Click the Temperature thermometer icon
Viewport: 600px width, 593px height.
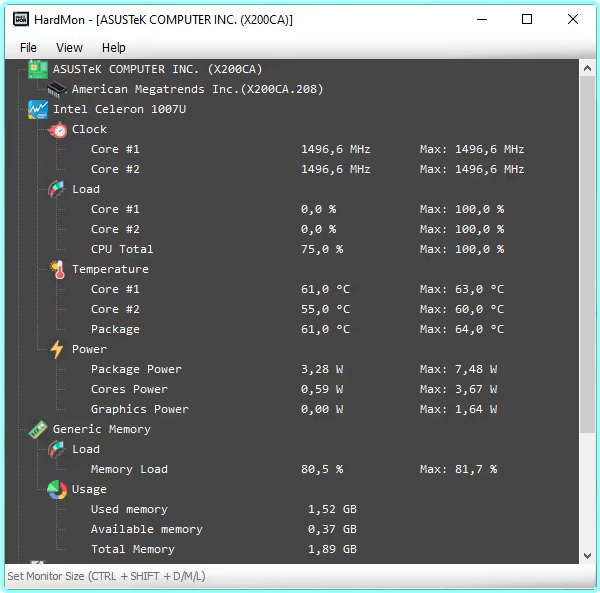(x=58, y=269)
